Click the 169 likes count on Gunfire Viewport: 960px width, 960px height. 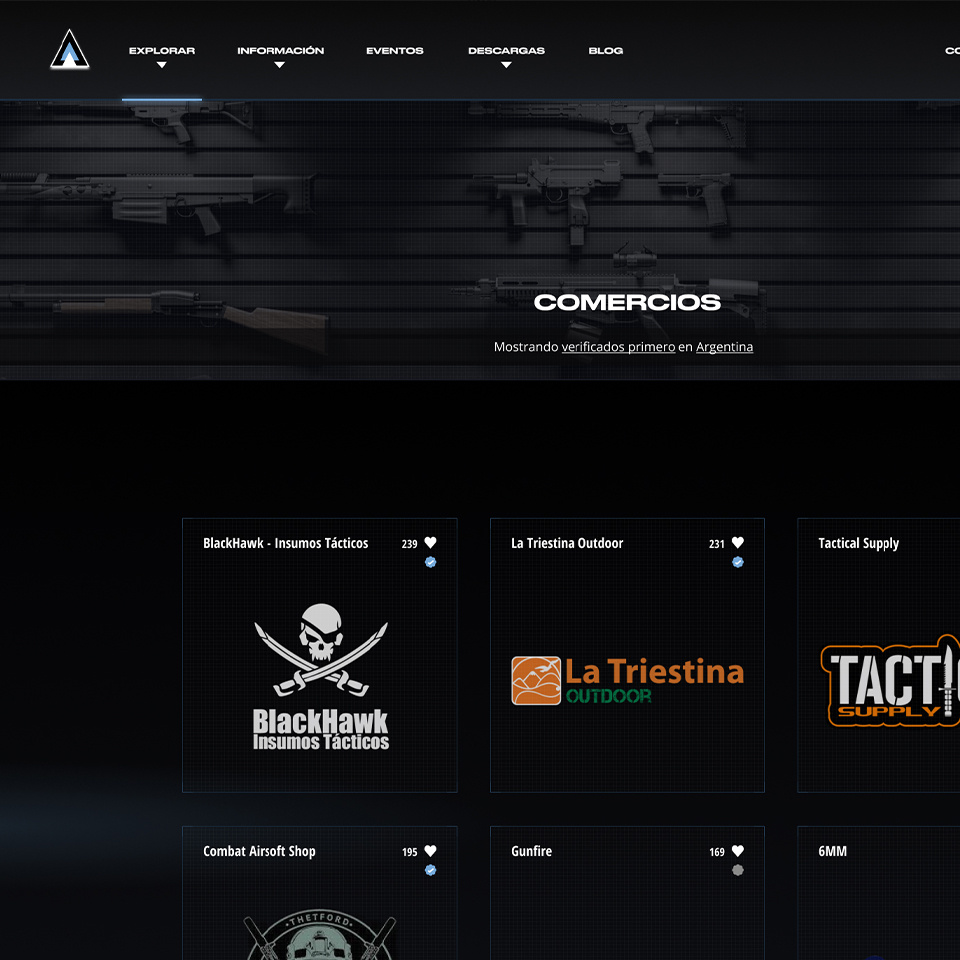click(717, 852)
